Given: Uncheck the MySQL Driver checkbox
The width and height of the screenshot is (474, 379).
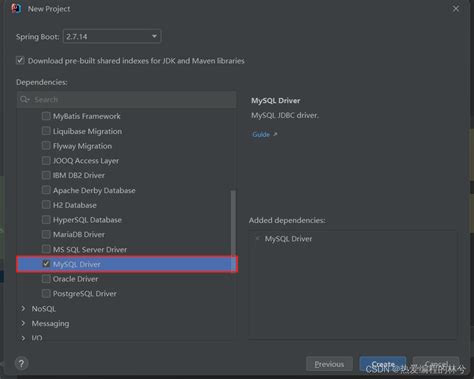Looking at the screenshot, I should point(46,264).
